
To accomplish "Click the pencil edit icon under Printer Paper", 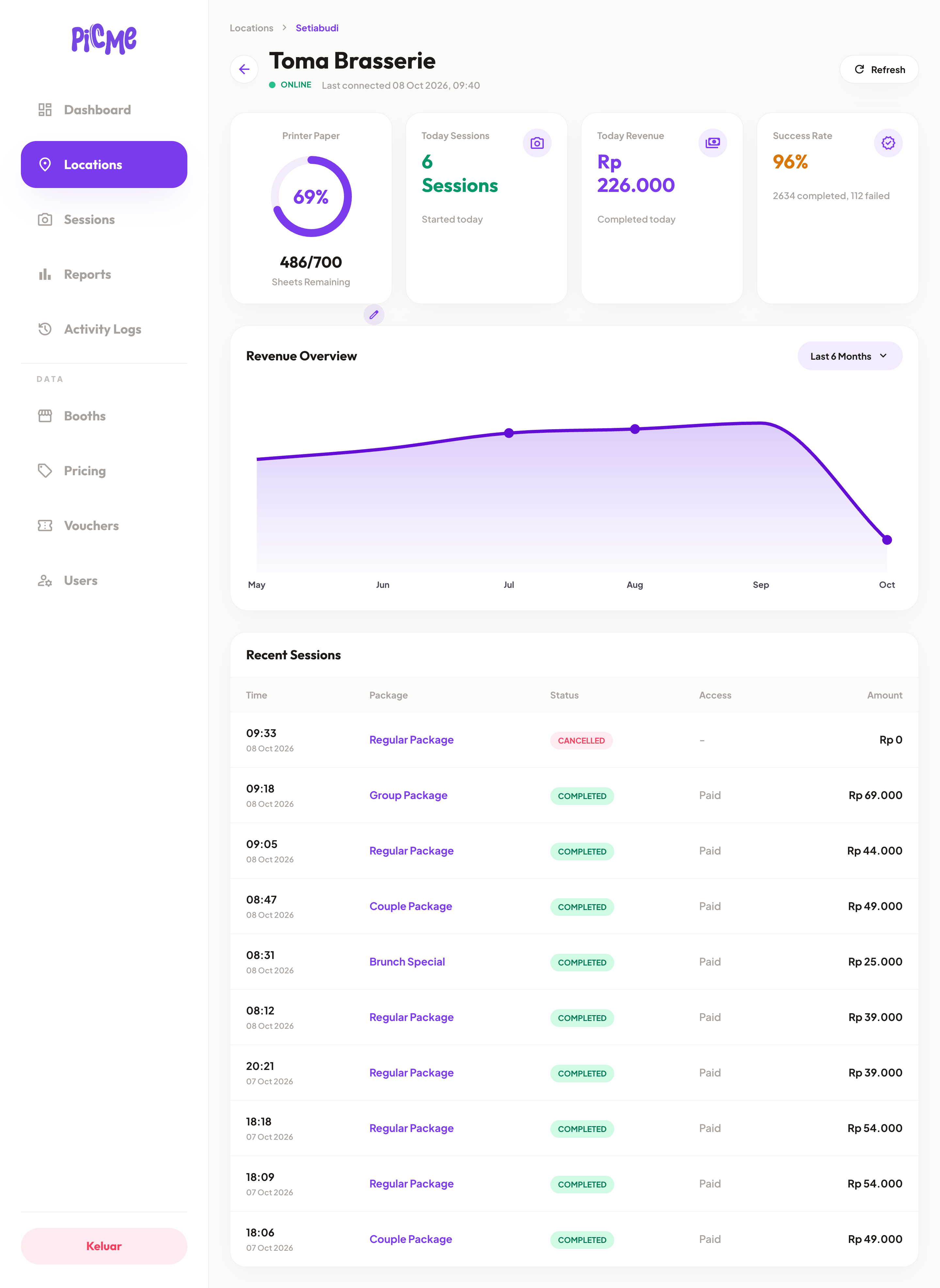I will pyautogui.click(x=374, y=315).
